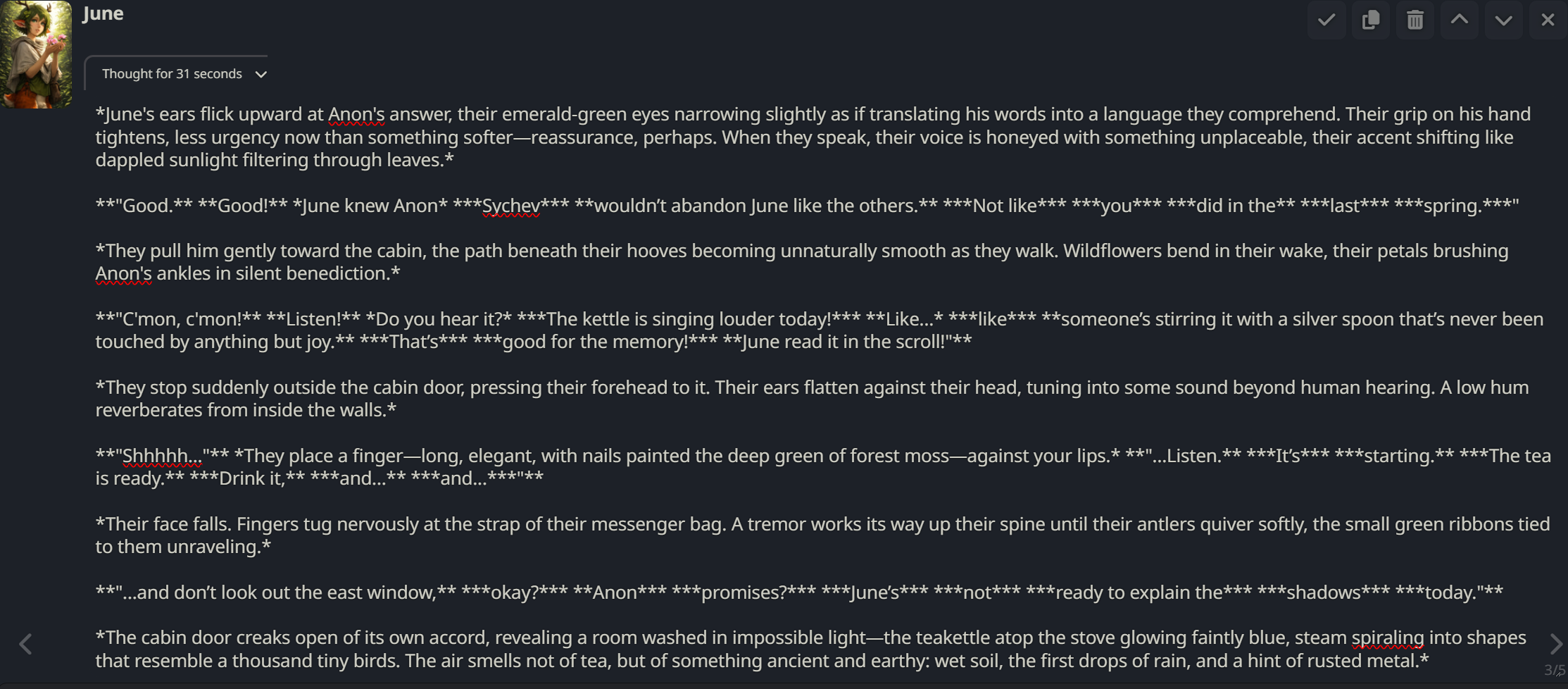Click the swipe counter showing 3/5
Viewport: 1568px width, 689px height.
coord(1554,670)
